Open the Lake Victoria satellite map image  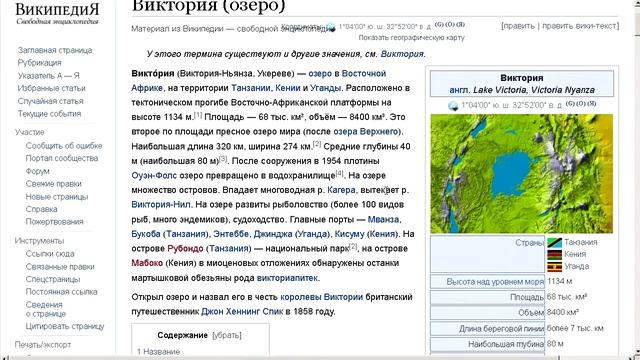(522, 173)
